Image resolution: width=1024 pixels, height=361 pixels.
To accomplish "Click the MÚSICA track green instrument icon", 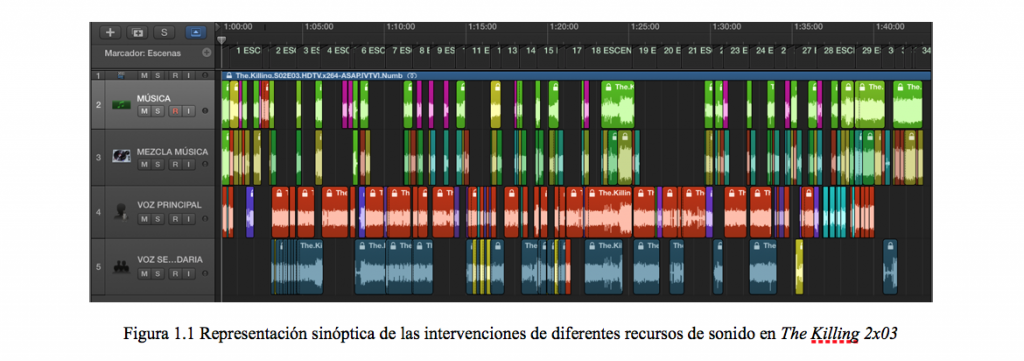I will (x=121, y=104).
